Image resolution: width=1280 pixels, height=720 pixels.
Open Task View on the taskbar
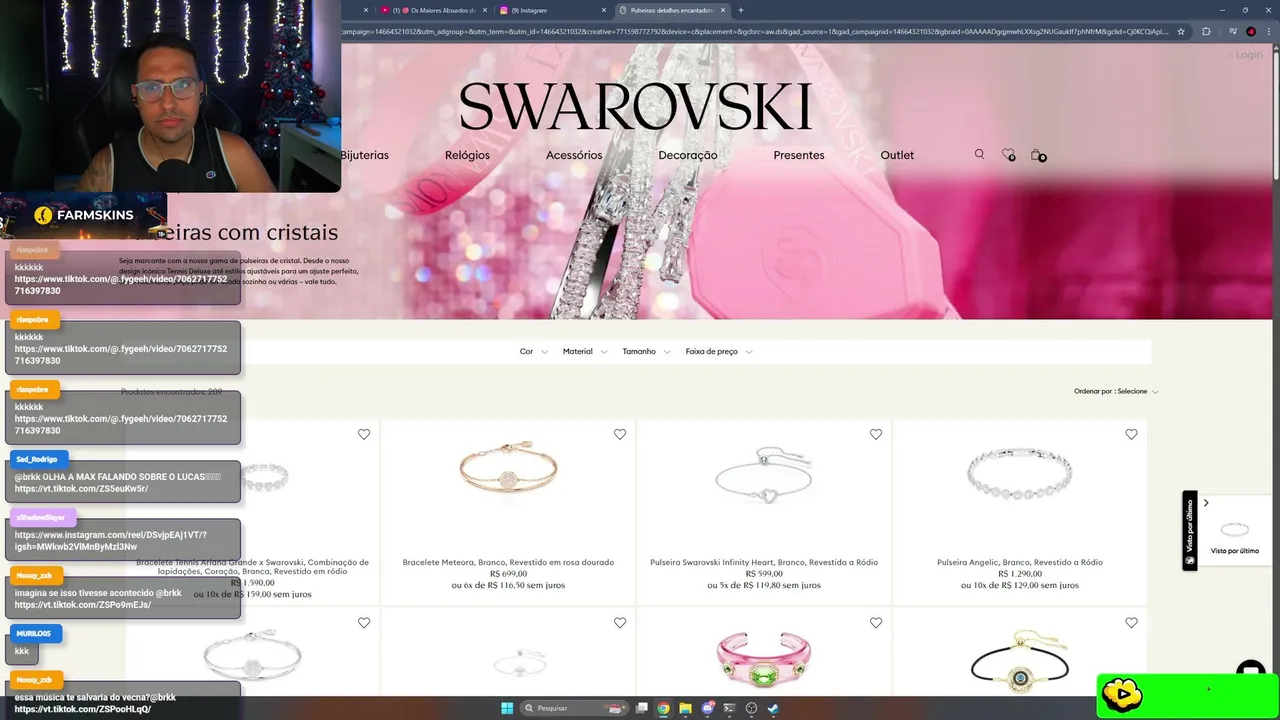(x=642, y=708)
